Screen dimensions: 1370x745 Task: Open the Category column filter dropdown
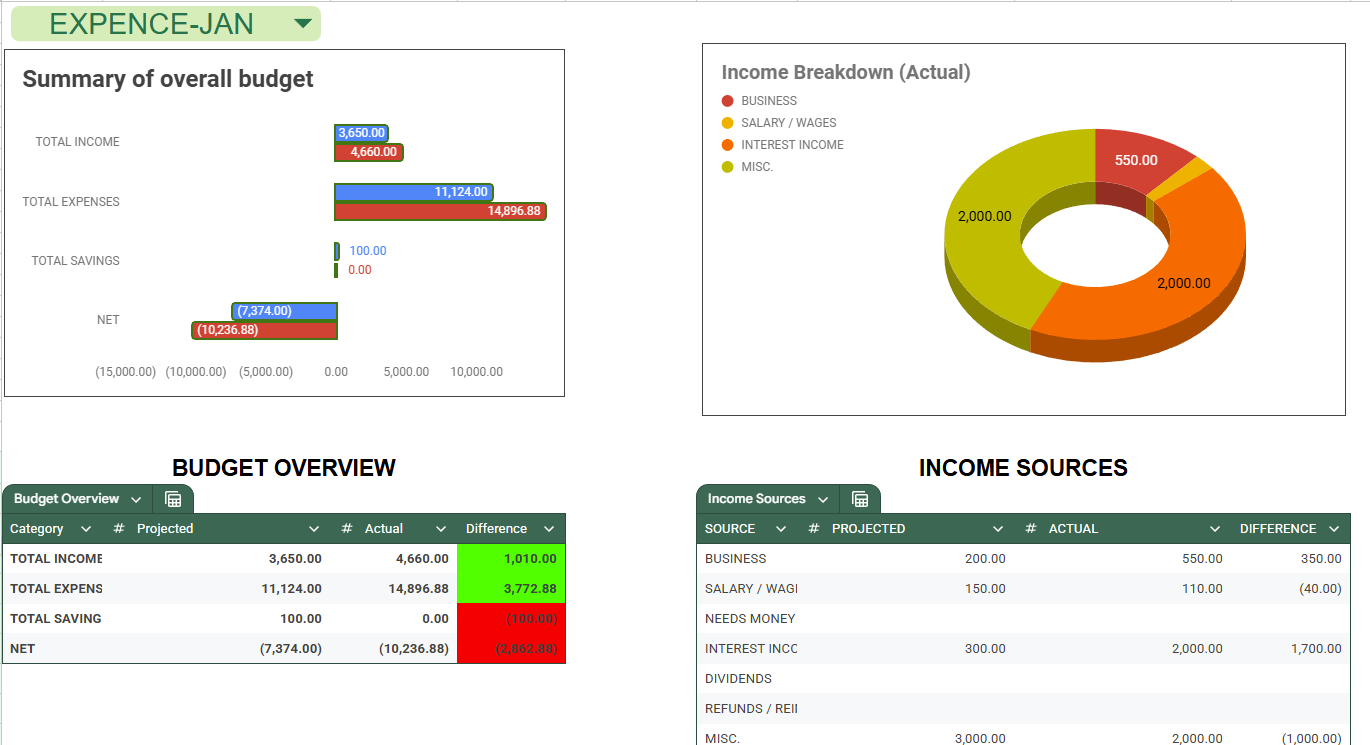86,529
